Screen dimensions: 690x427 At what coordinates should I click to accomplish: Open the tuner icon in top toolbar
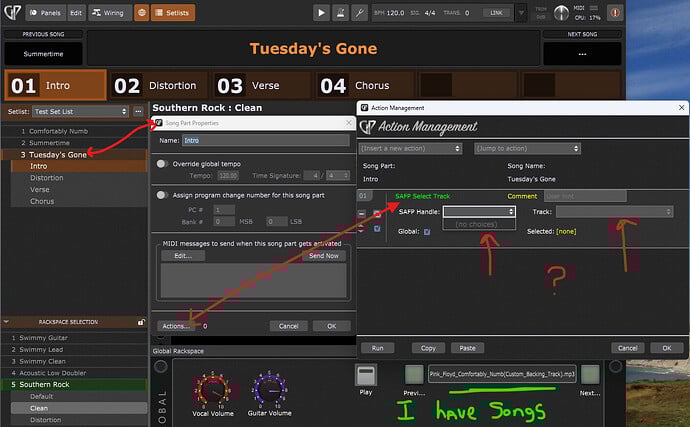tap(359, 13)
